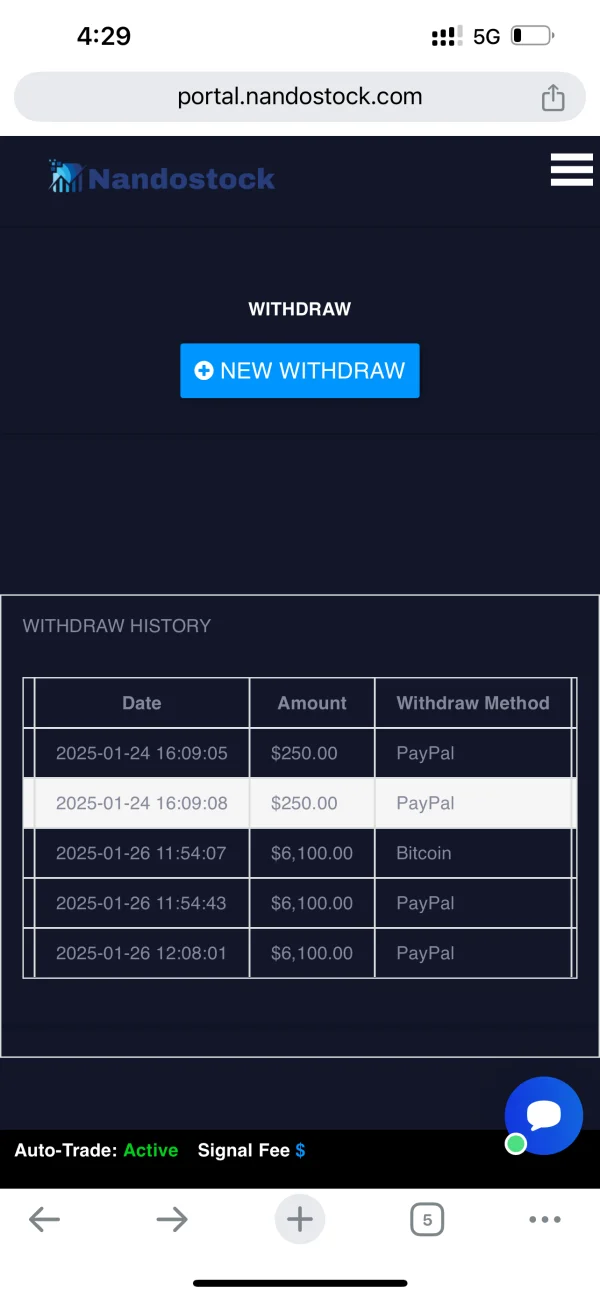The image size is (600, 1298).
Task: Open the hamburger navigation menu
Action: tap(571, 170)
